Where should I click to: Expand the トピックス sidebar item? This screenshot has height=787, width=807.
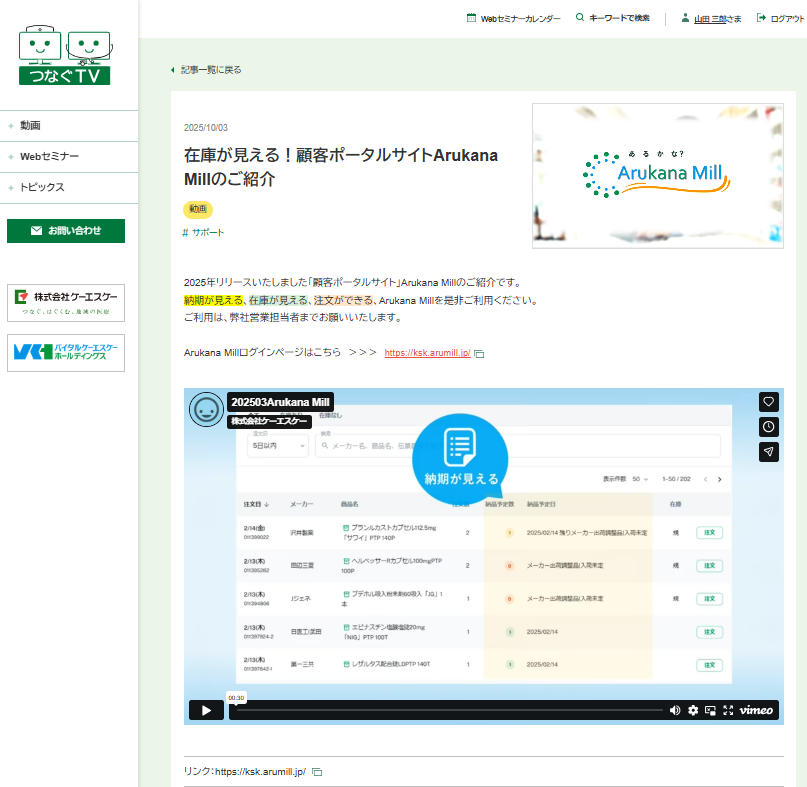42,187
